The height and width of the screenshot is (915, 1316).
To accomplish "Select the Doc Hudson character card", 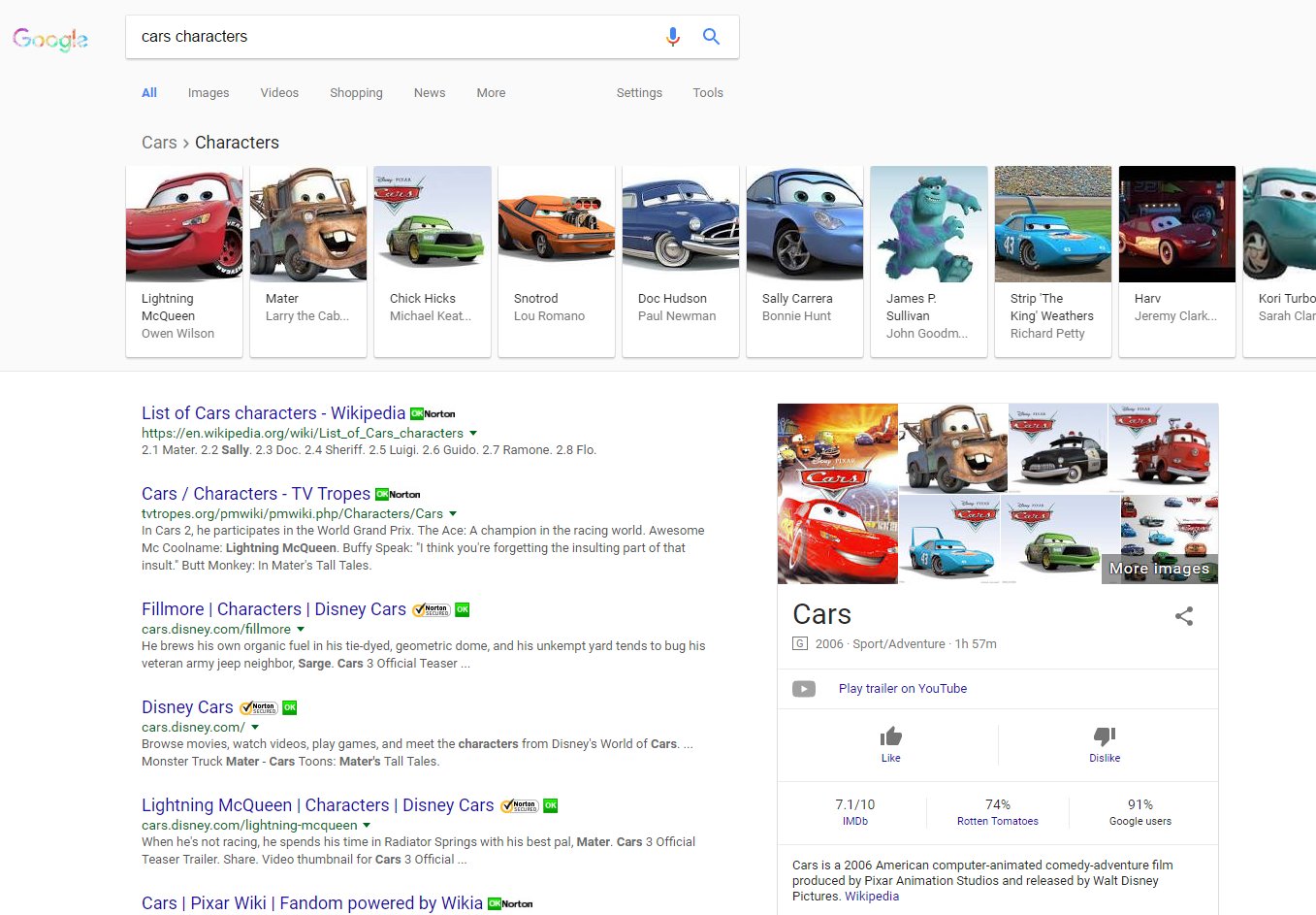I will click(681, 261).
